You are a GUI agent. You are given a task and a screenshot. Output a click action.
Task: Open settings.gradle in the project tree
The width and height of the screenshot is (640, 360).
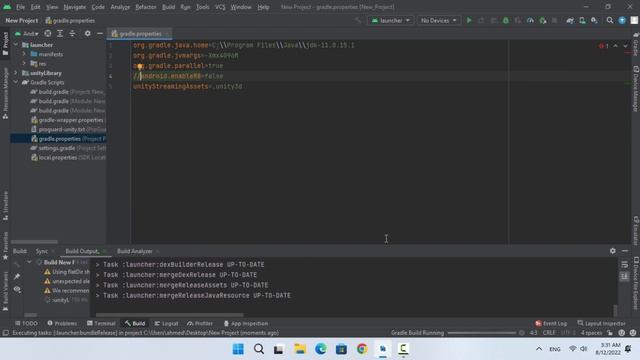point(69,148)
